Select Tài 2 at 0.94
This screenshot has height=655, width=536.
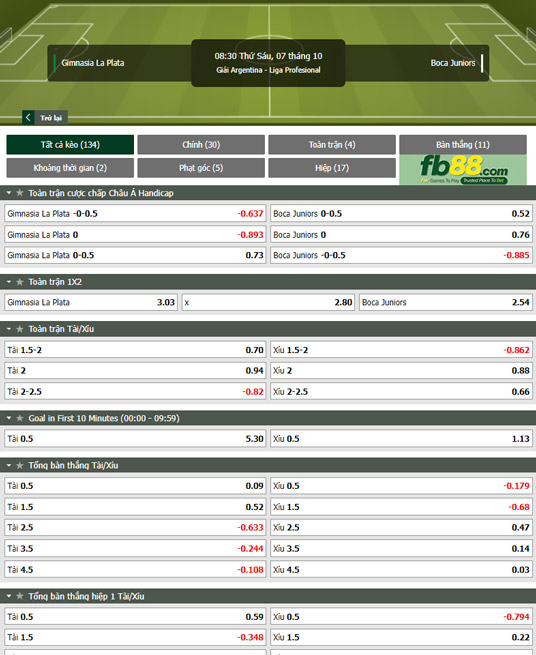[x=135, y=371]
